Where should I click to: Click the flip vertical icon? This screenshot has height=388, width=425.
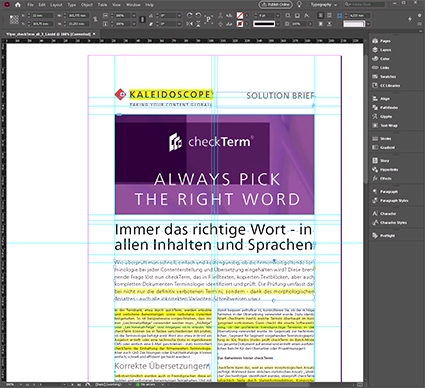pos(198,24)
